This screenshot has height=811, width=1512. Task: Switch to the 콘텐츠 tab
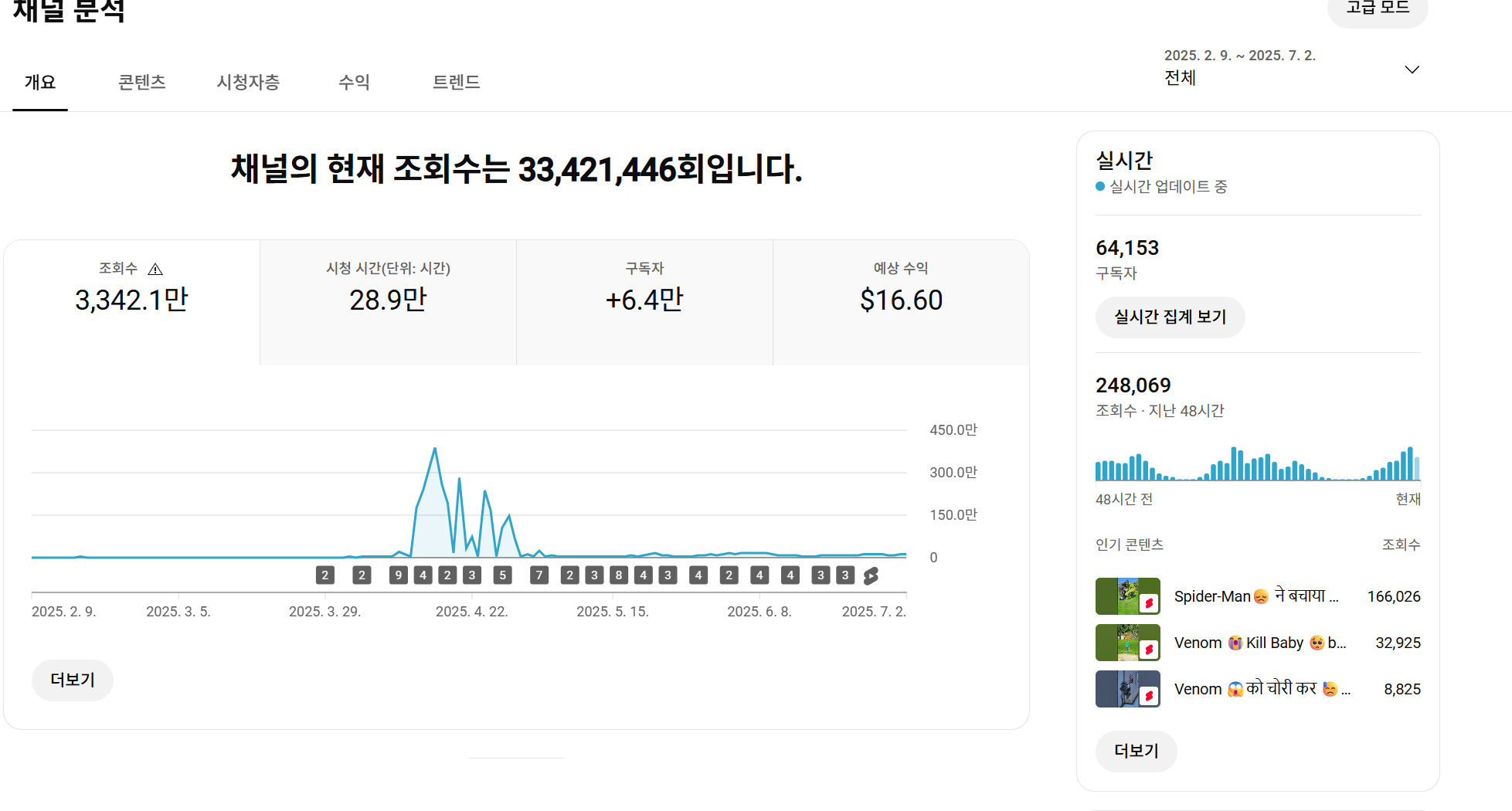tap(142, 82)
